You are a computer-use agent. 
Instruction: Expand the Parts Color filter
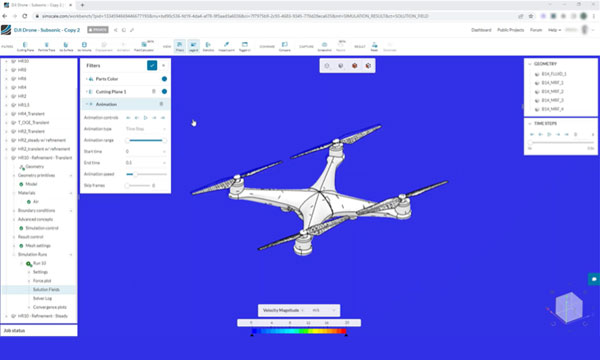click(x=86, y=79)
